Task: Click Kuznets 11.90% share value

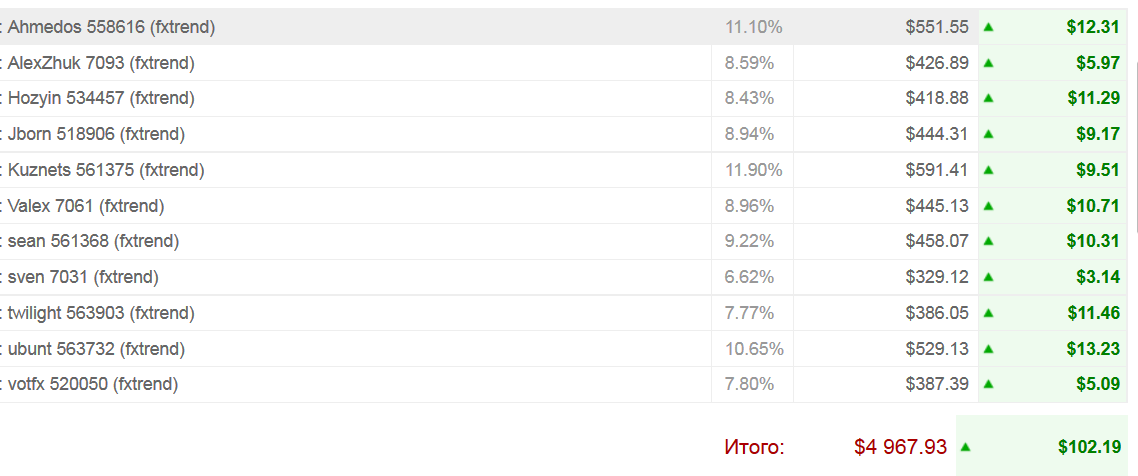Action: coord(754,170)
